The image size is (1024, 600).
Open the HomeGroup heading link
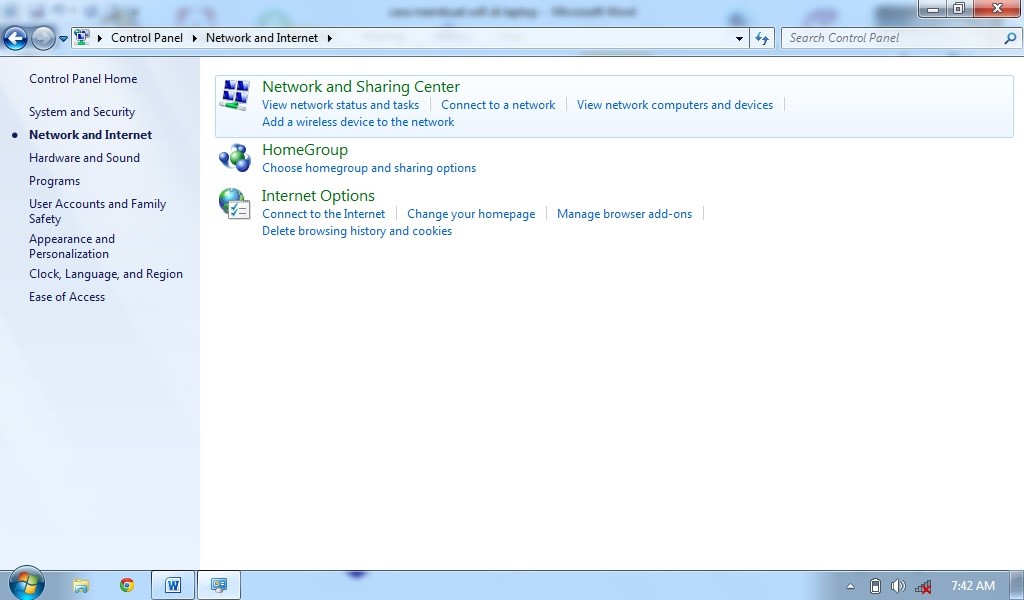click(305, 150)
